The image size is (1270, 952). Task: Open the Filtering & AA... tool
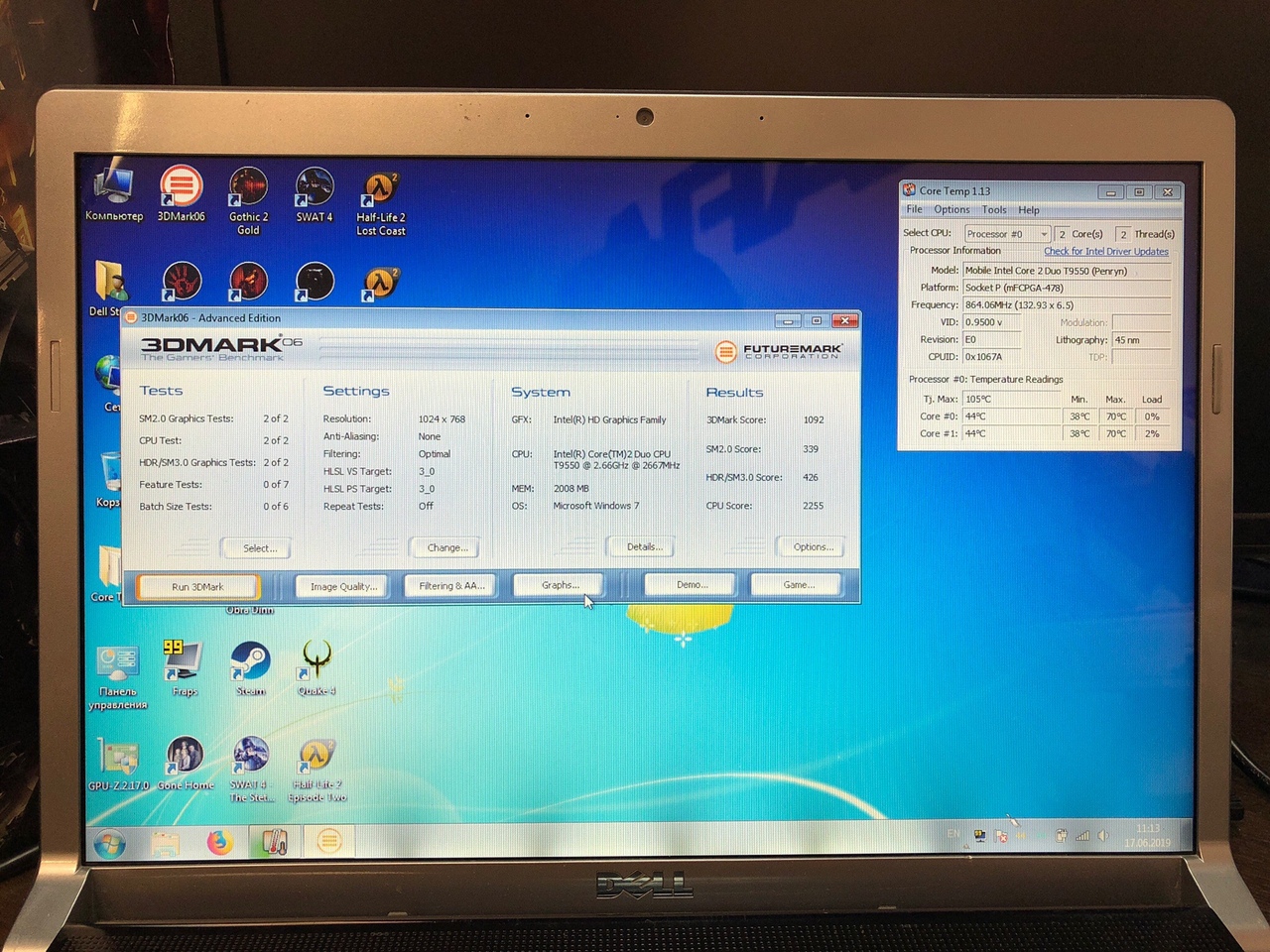451,586
